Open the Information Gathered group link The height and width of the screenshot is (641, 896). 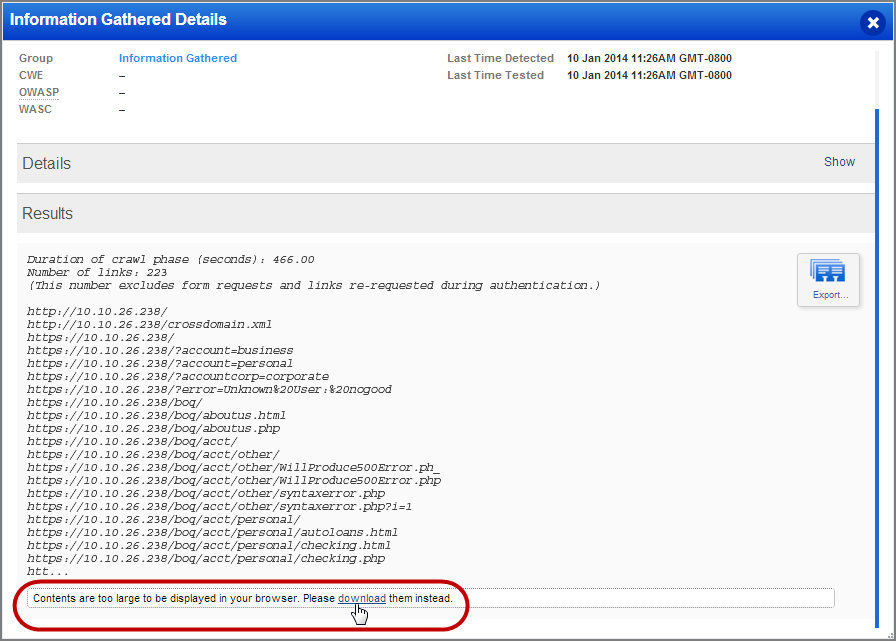pos(178,58)
